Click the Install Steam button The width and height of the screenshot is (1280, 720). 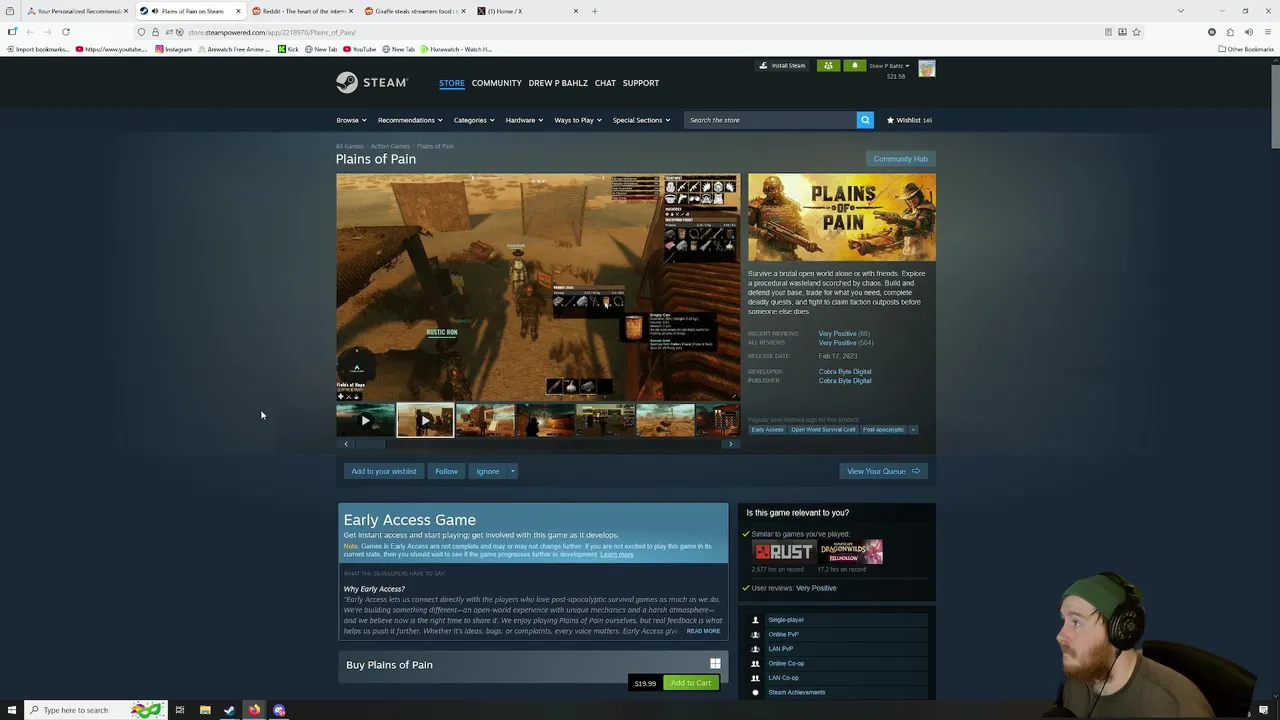782,66
